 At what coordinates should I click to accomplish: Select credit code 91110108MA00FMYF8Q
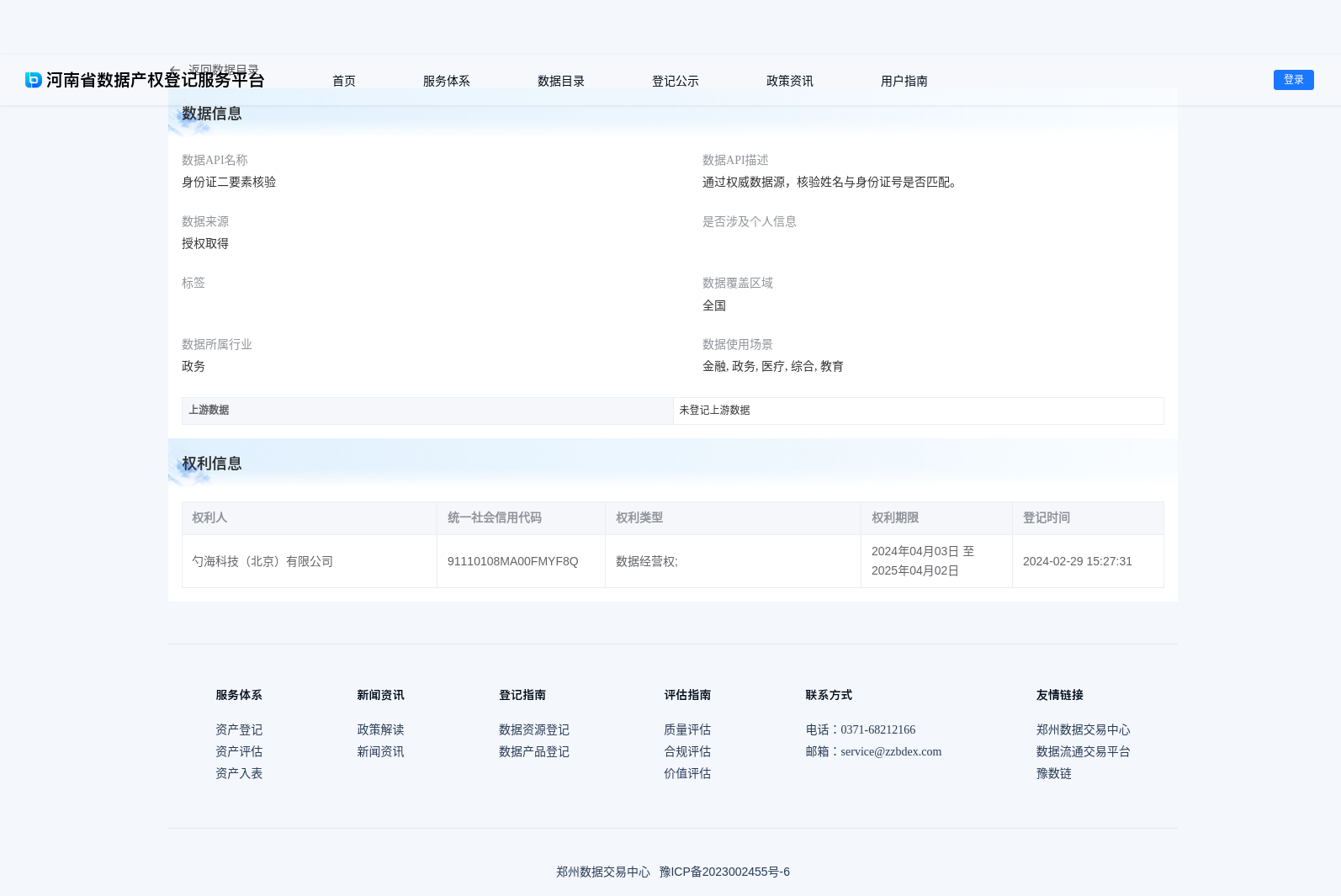[x=513, y=561]
